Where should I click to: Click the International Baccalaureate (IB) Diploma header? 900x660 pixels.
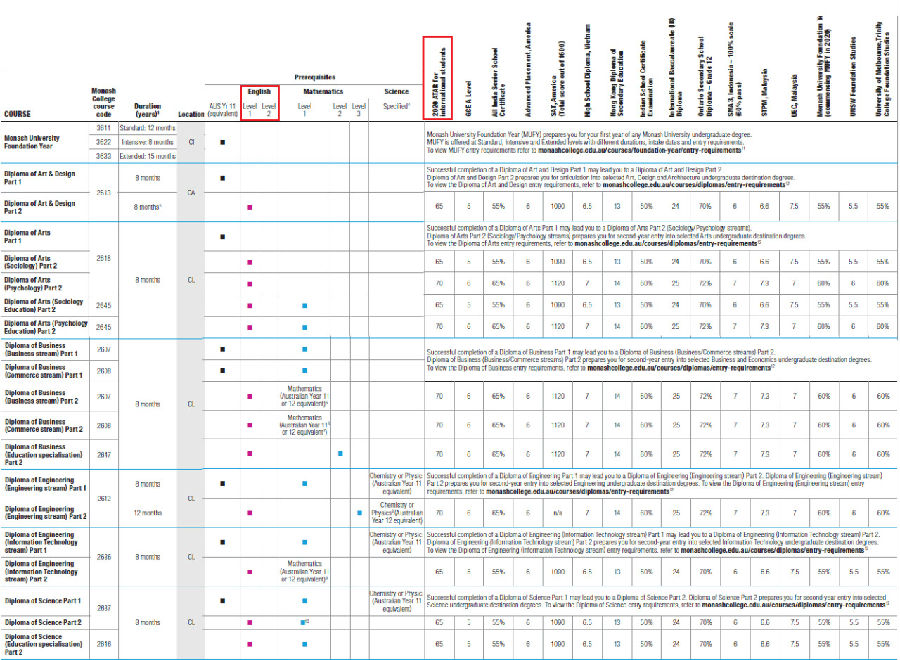click(x=675, y=67)
